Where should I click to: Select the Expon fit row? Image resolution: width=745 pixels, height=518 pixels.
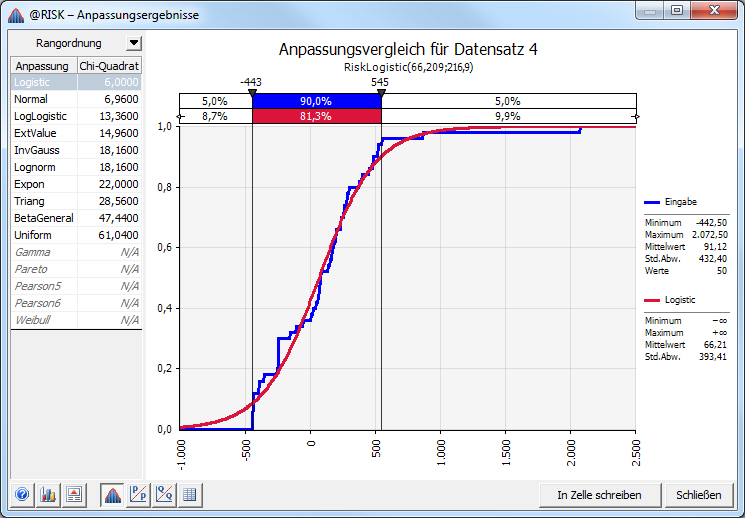point(76,184)
